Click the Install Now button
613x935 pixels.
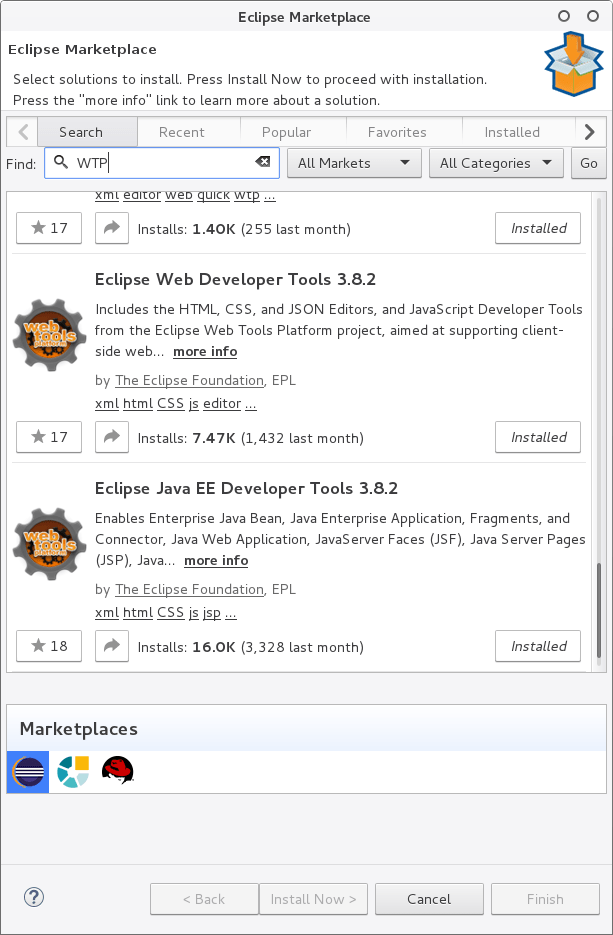(313, 899)
